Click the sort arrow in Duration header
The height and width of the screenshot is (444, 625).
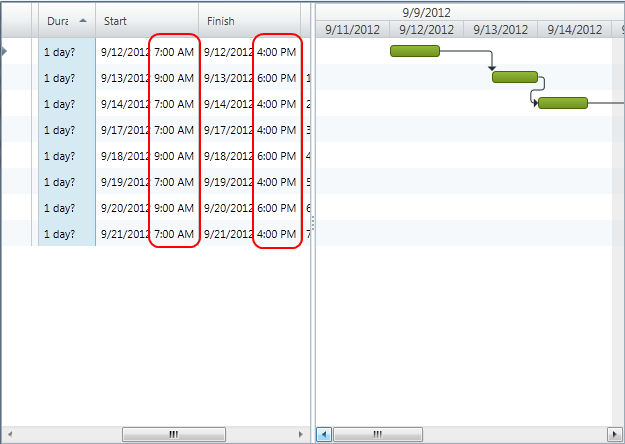[x=82, y=20]
